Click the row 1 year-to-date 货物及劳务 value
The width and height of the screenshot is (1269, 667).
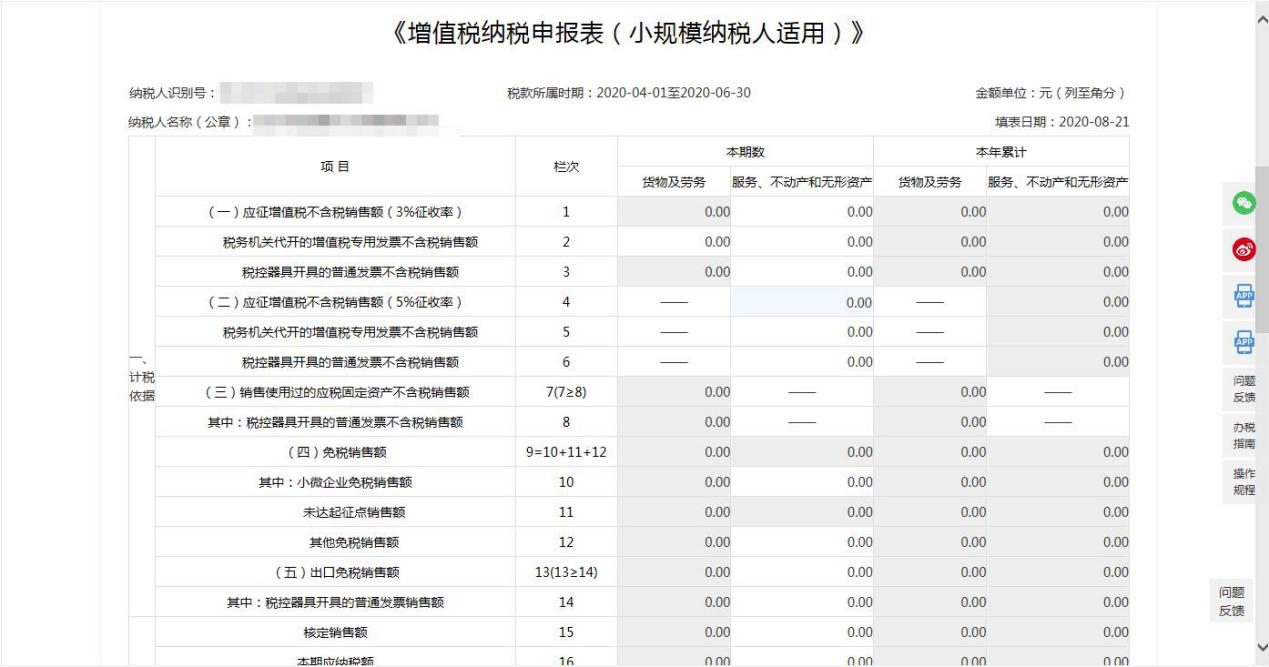point(972,212)
